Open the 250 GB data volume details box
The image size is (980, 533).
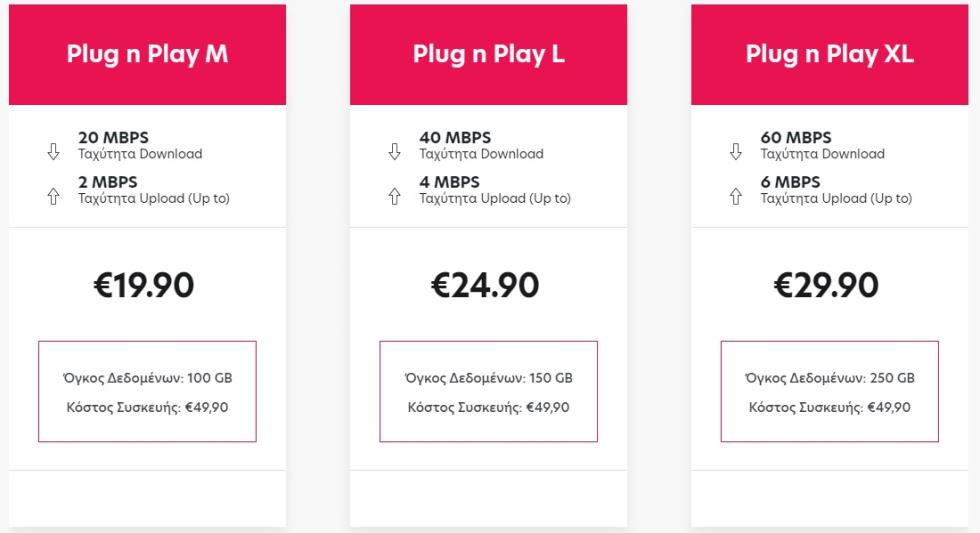click(x=830, y=392)
